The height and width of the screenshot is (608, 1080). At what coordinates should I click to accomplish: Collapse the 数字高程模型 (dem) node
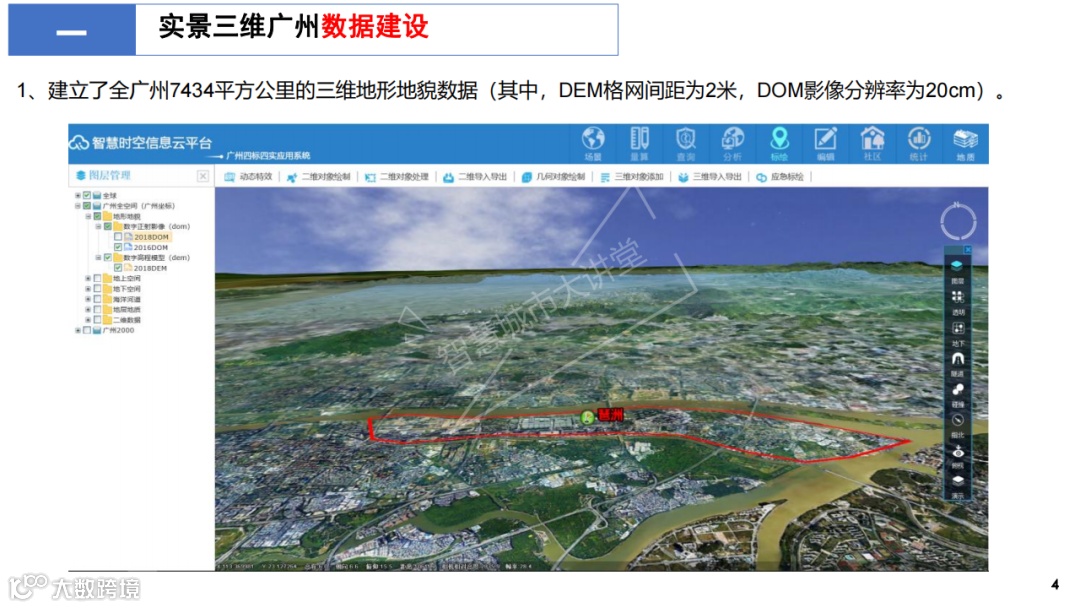tap(98, 258)
